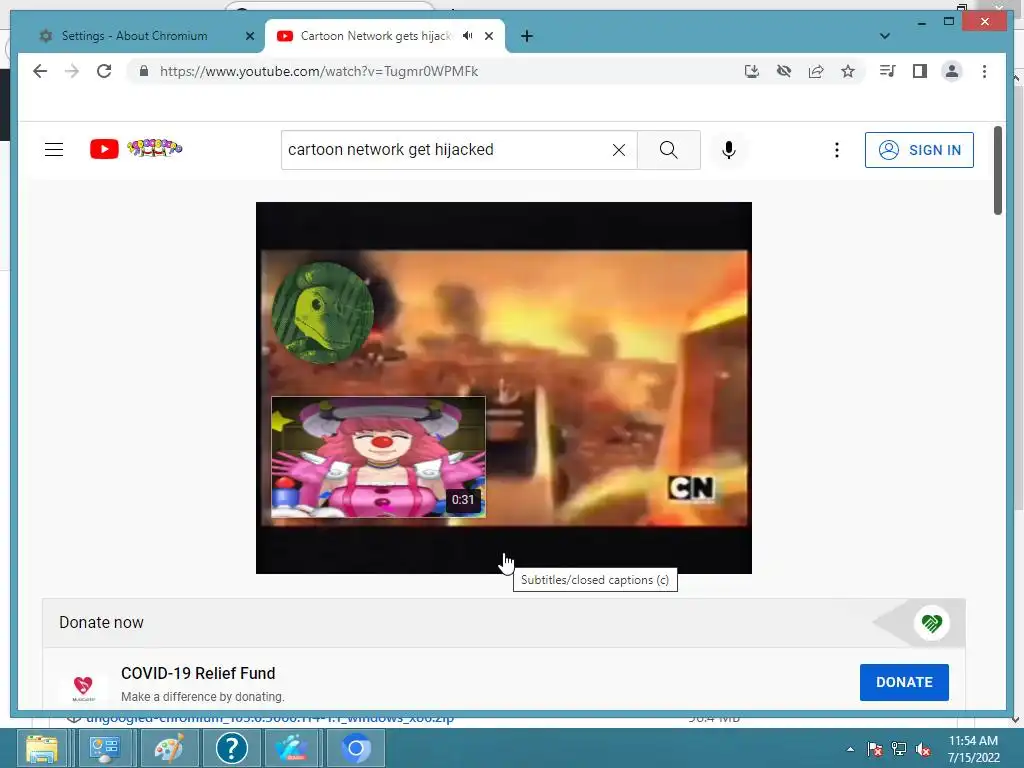Click the YouTube page vertical scrollbar
The width and height of the screenshot is (1024, 768).
[997, 170]
